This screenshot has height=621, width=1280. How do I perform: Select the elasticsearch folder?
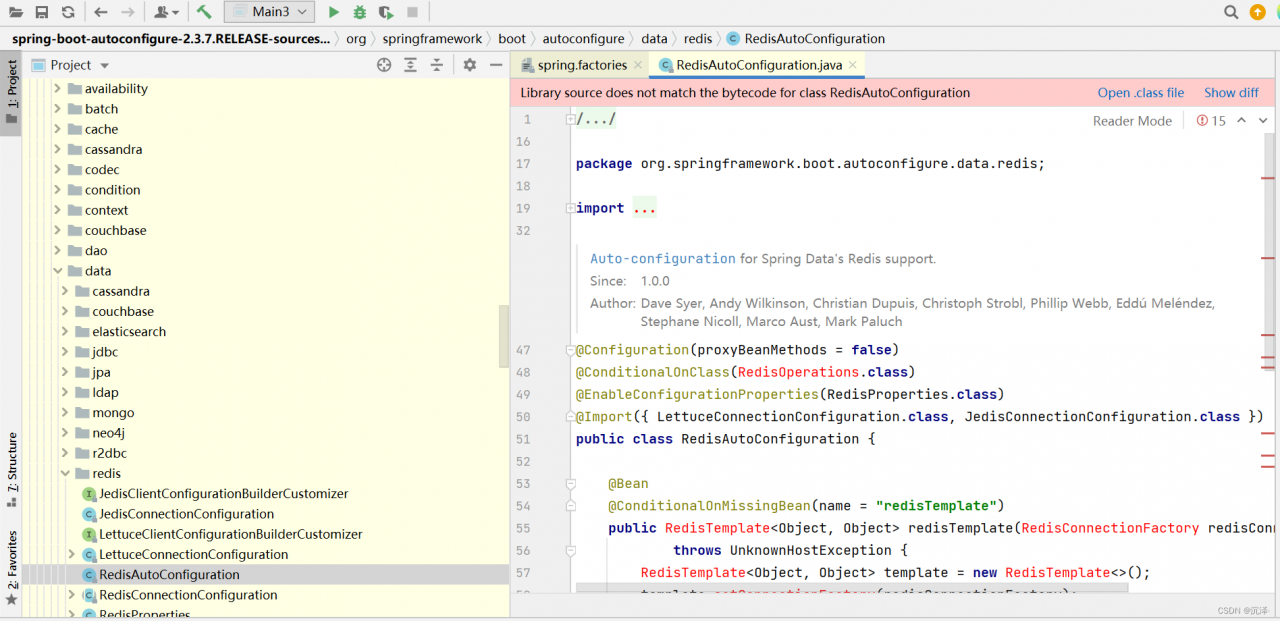pos(129,332)
